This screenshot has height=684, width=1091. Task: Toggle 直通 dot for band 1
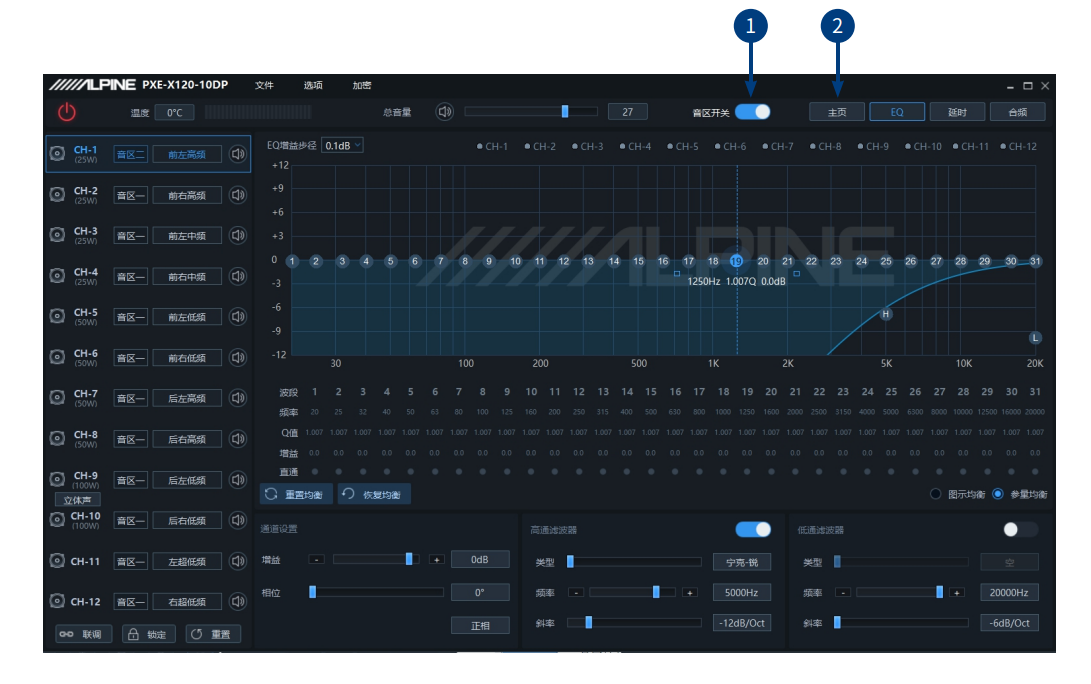coord(314,472)
